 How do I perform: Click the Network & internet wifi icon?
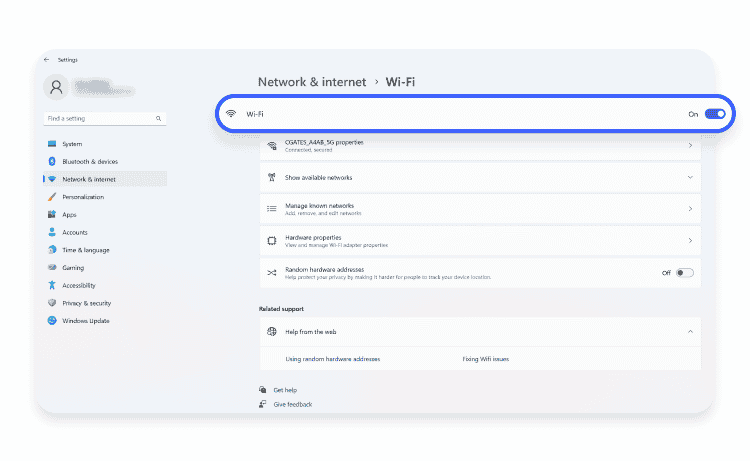tap(52, 179)
